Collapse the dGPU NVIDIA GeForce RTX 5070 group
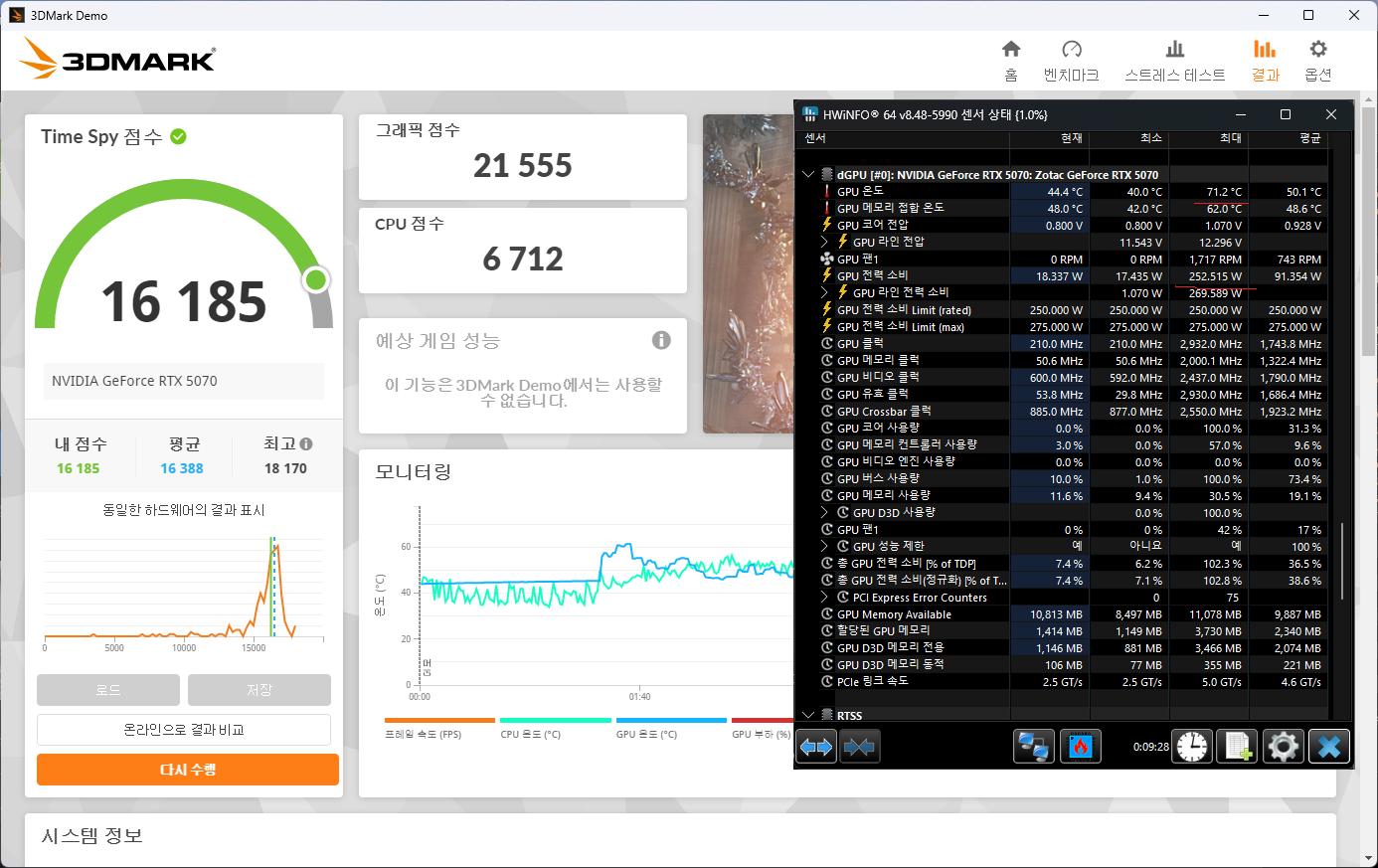This screenshot has height=868, width=1378. coord(808,175)
